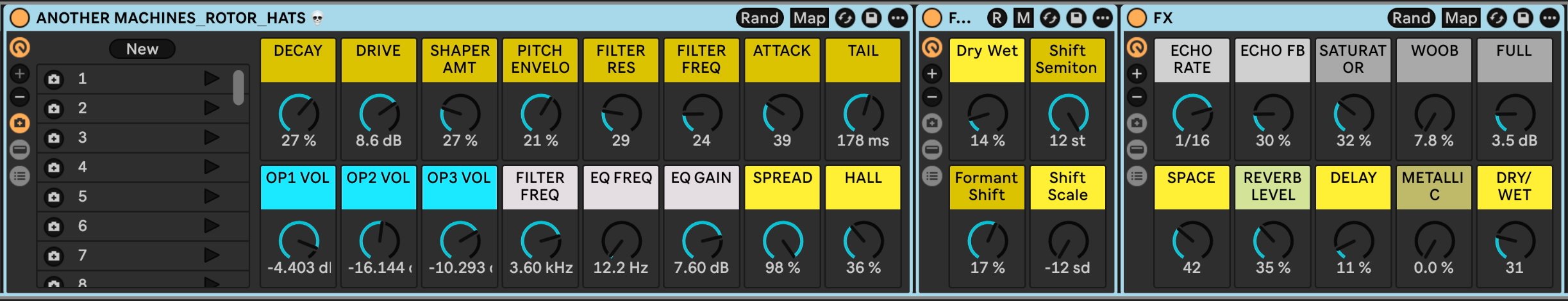Click R randomize button on F... rack
The height and width of the screenshot is (301, 1568).
pyautogui.click(x=997, y=18)
